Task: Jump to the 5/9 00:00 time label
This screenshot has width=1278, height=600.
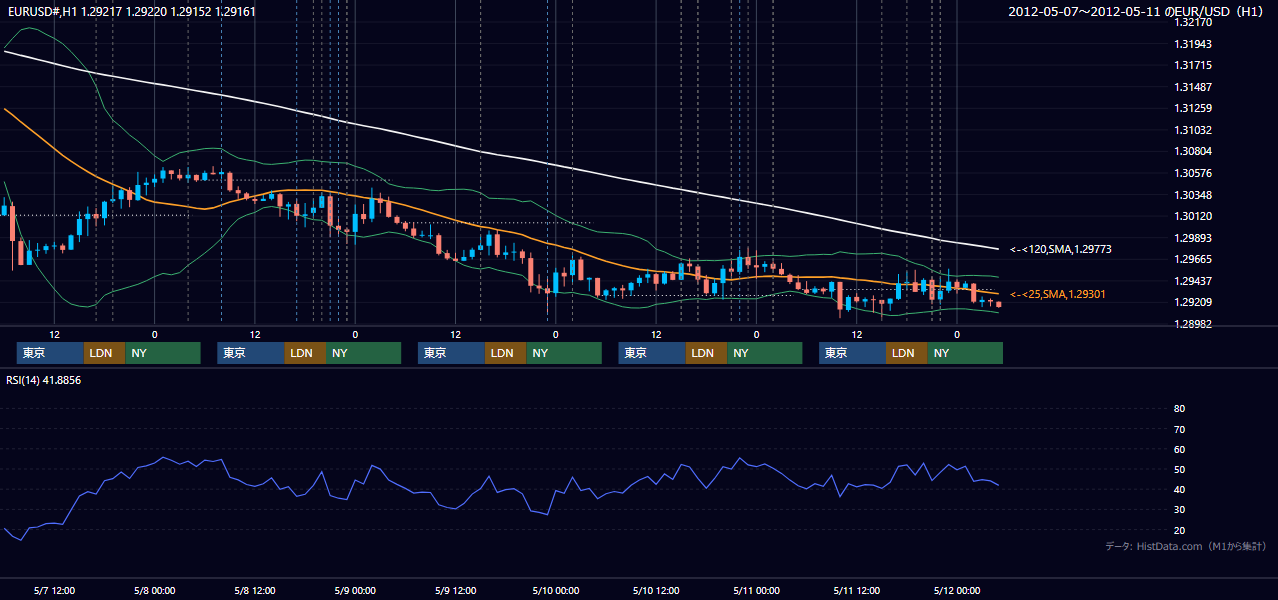Action: click(355, 590)
